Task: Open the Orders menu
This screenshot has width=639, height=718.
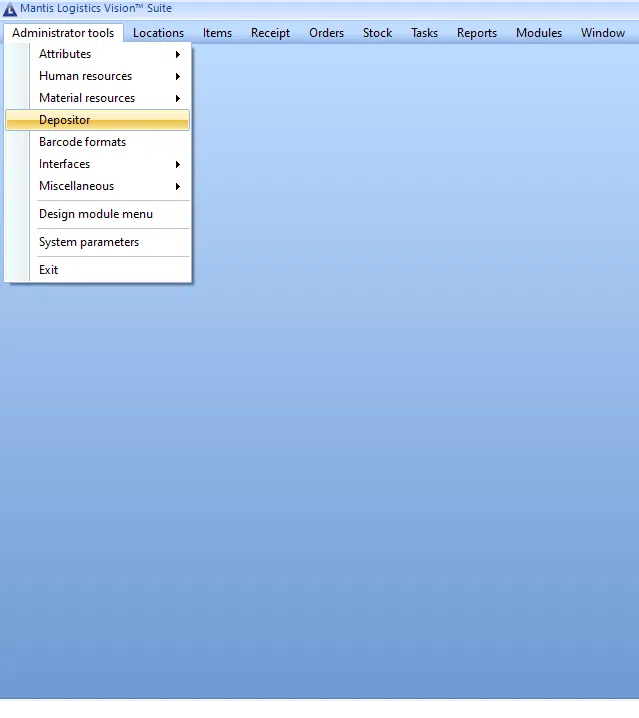Action: point(326,33)
